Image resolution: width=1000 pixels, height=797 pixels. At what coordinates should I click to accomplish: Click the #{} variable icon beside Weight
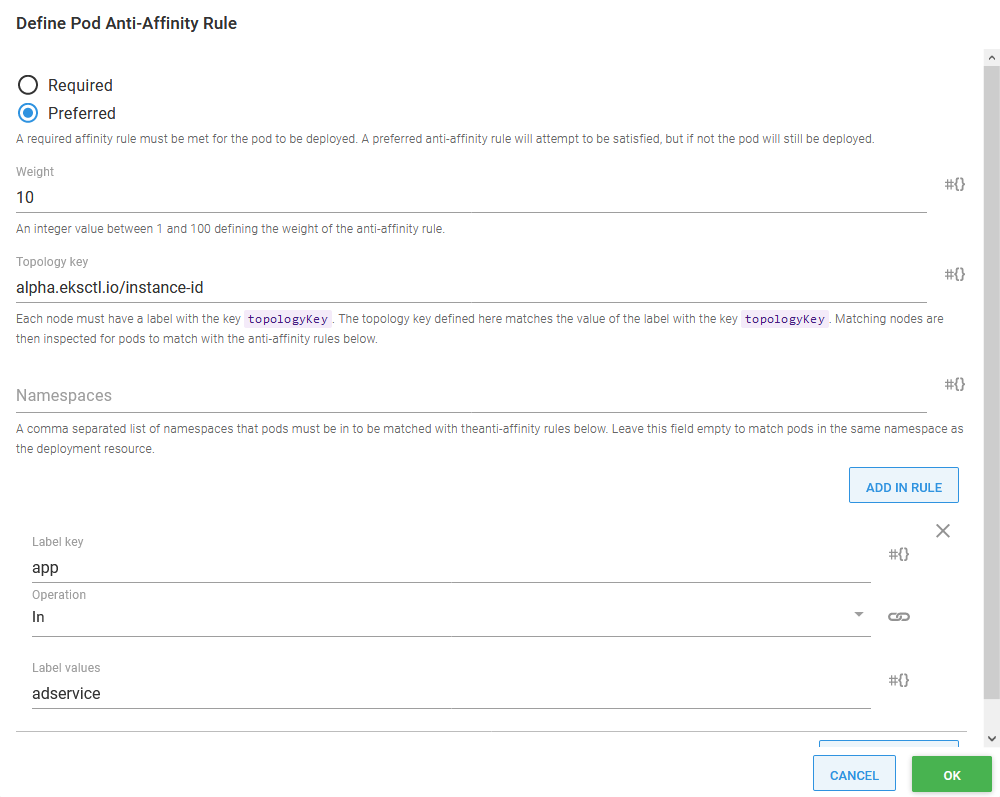click(954, 184)
